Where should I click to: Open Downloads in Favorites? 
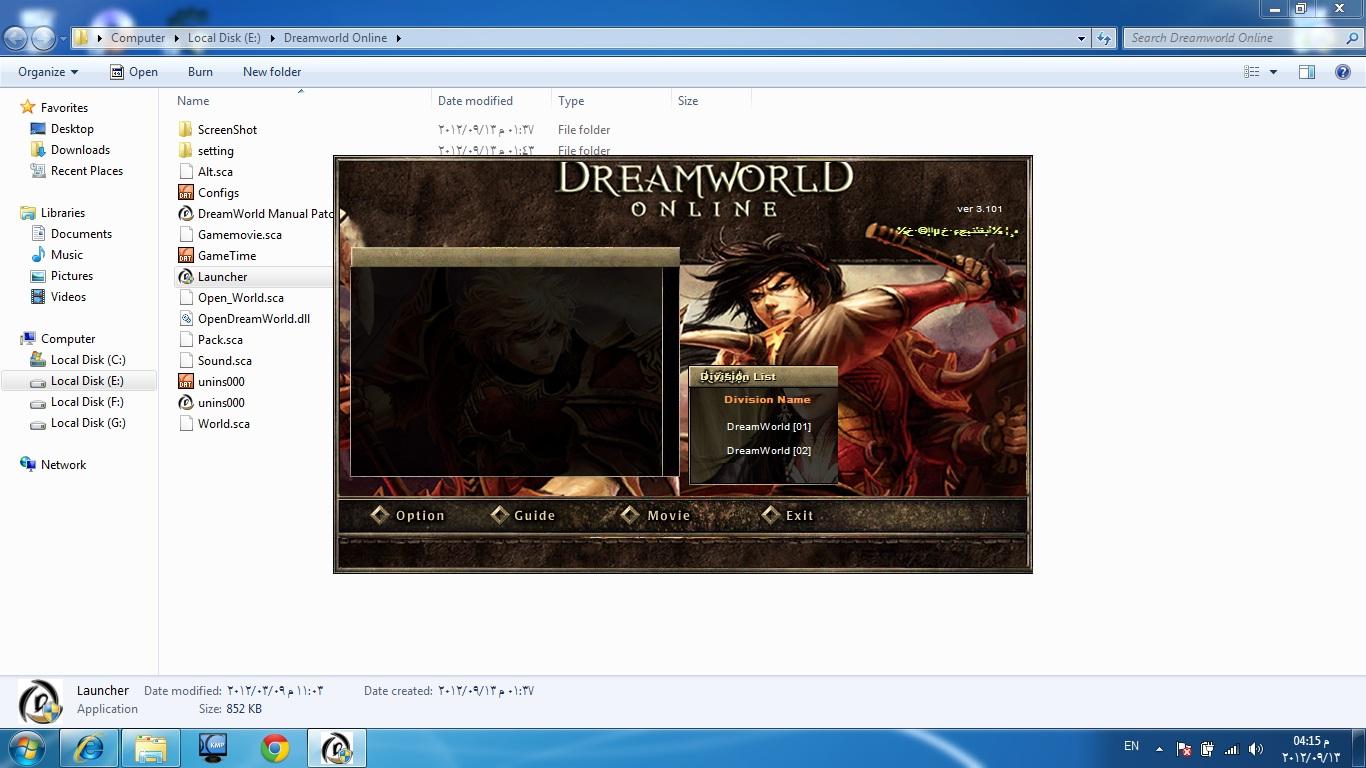coord(80,150)
